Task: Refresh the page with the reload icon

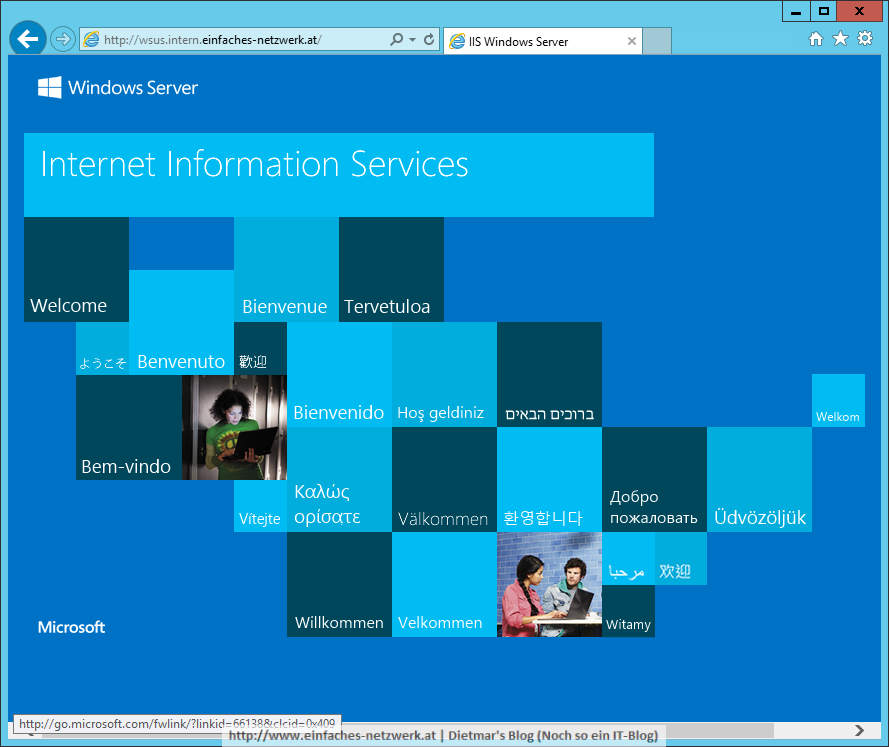Action: 429,39
